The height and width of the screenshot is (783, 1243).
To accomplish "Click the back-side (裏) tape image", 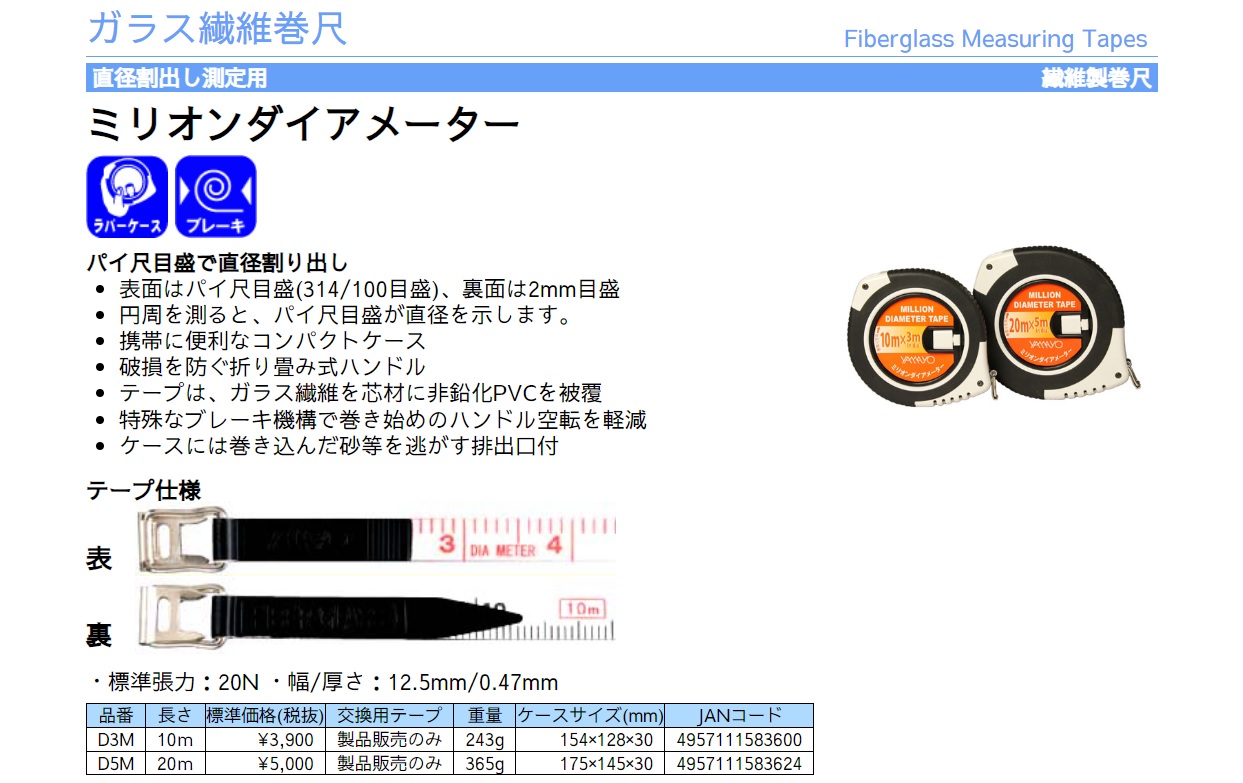I will (x=376, y=611).
